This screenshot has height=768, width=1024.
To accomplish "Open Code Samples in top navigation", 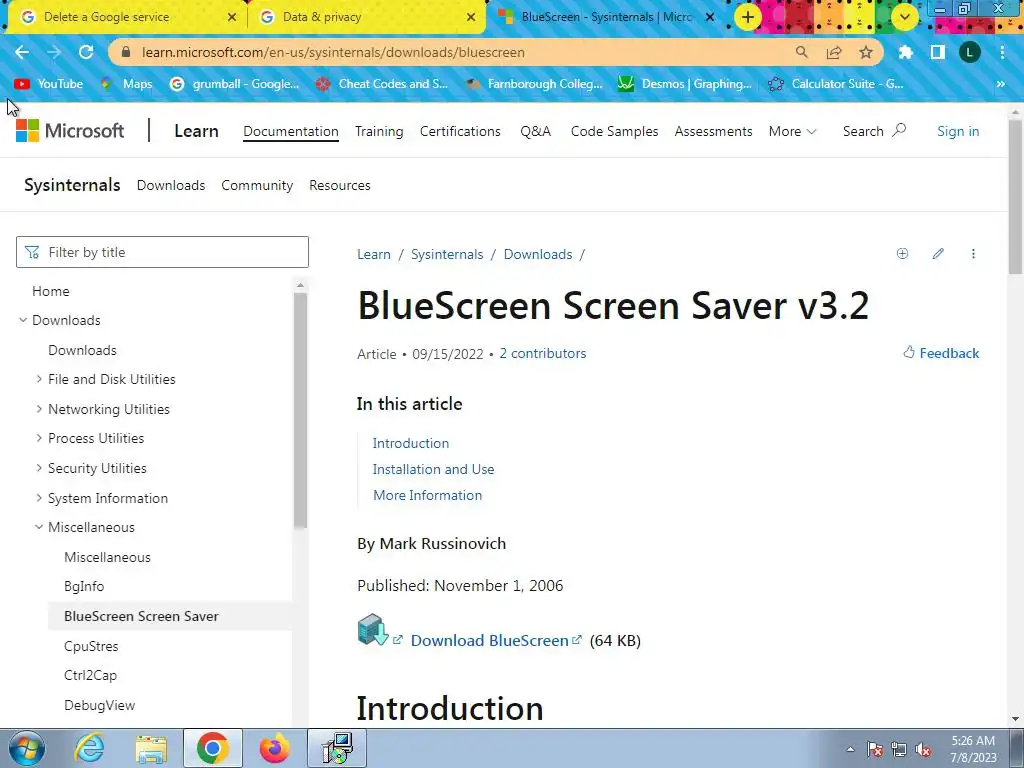I will [x=614, y=131].
